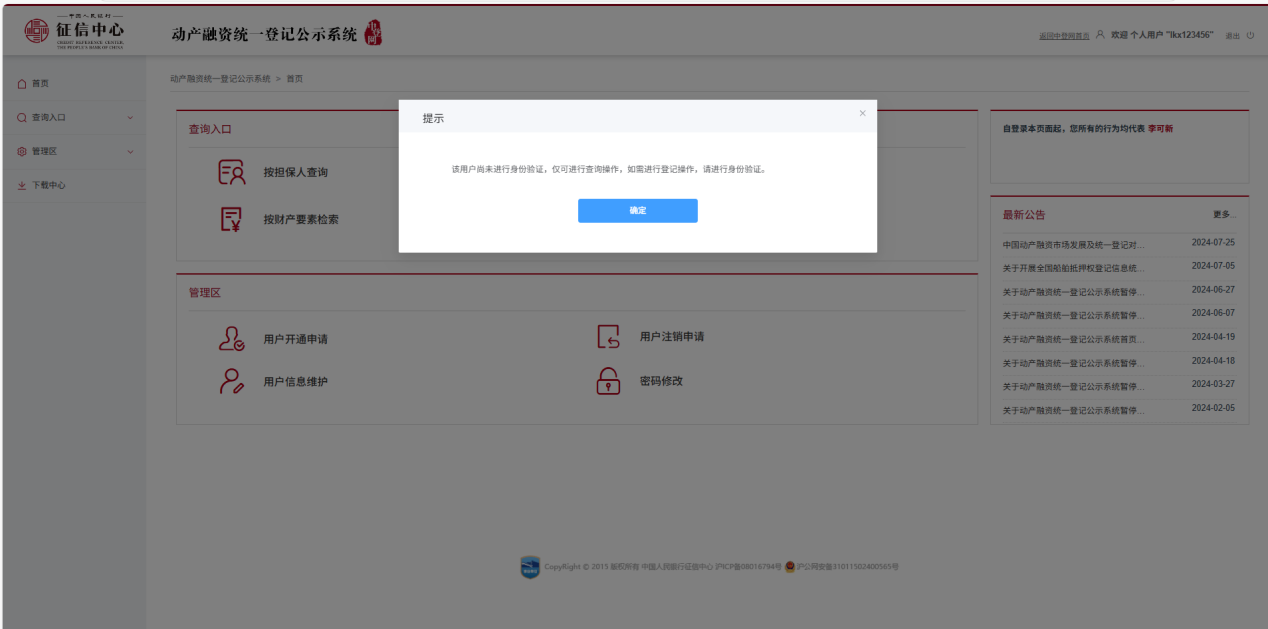Click the magnifier icon beside 查询入口 in sidebar
1268x629 pixels.
click(x=22, y=118)
